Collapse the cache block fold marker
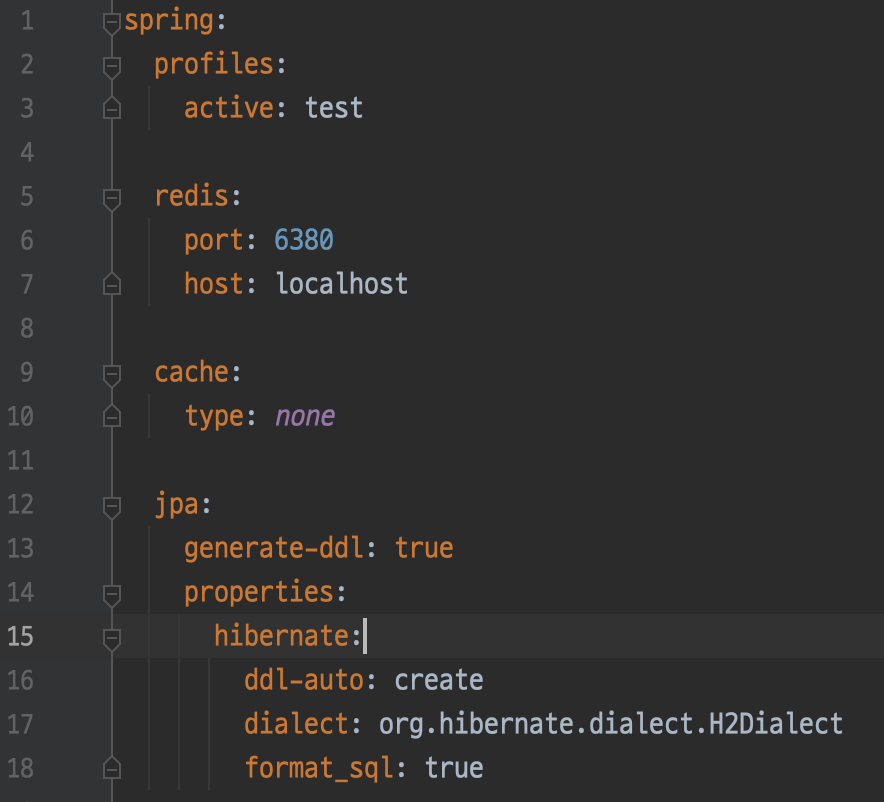The height and width of the screenshot is (802, 884). 112,375
